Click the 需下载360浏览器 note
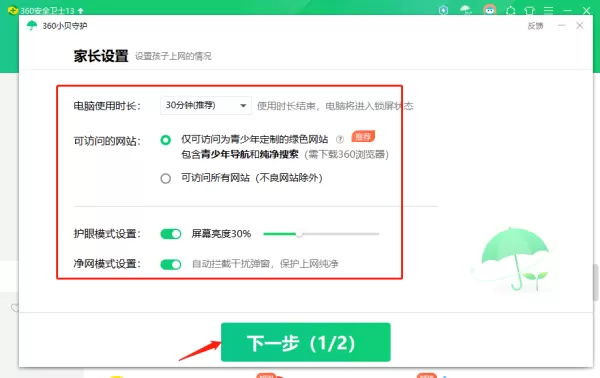600x378 pixels. pyautogui.click(x=346, y=155)
